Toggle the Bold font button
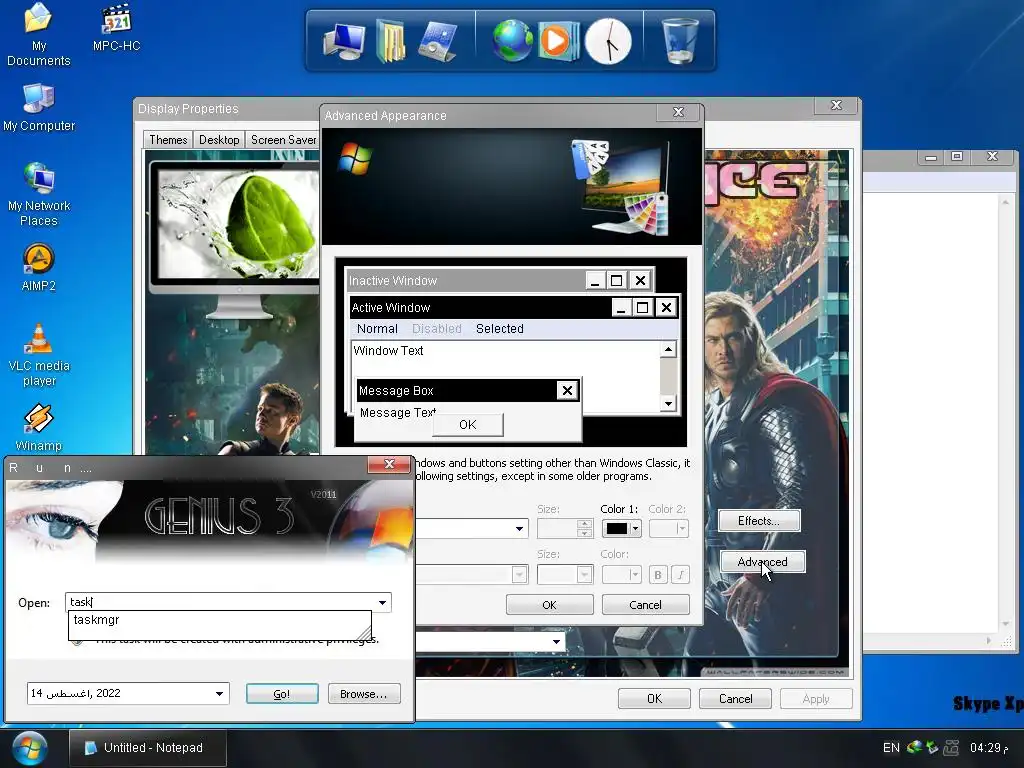 (x=658, y=575)
